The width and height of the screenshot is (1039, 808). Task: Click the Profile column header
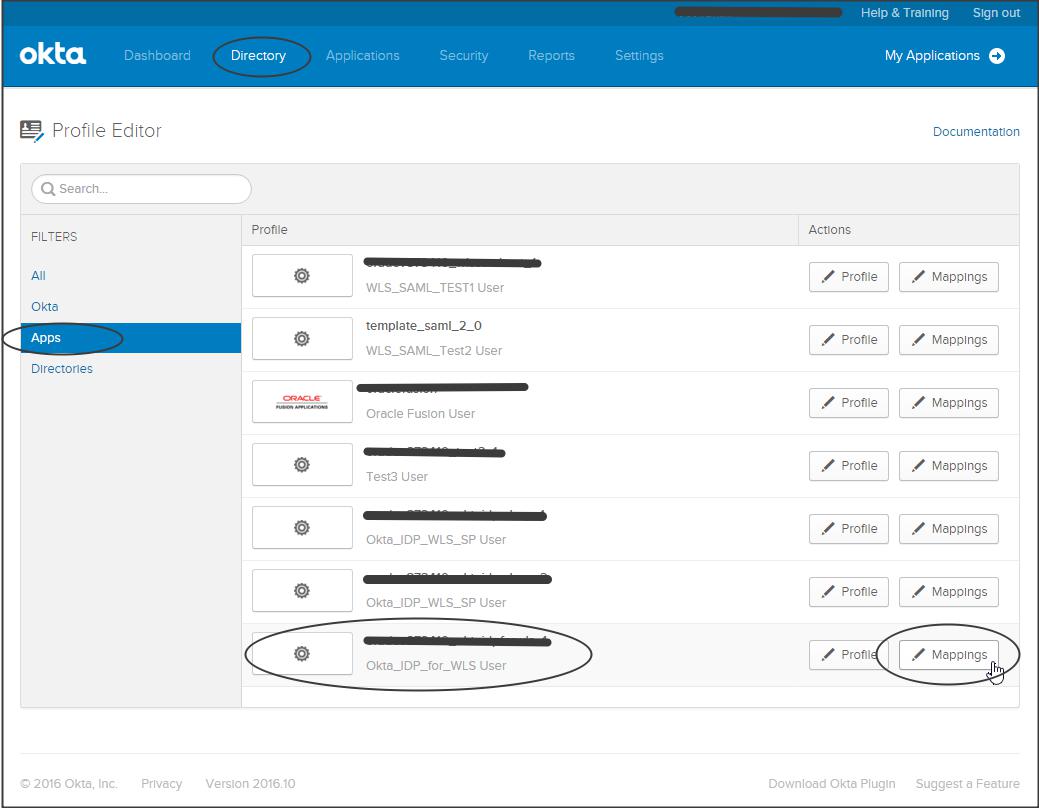click(x=270, y=229)
